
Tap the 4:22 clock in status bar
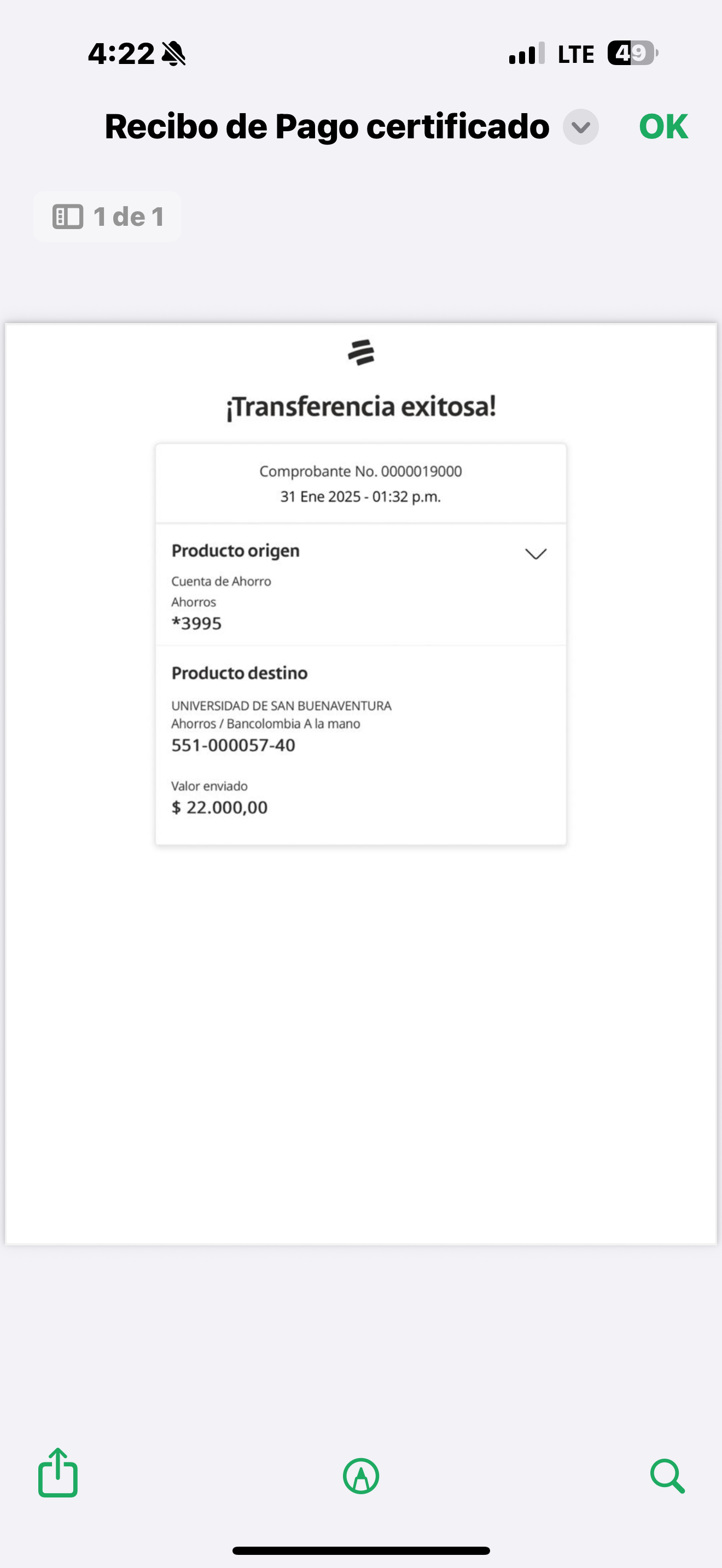coord(121,54)
